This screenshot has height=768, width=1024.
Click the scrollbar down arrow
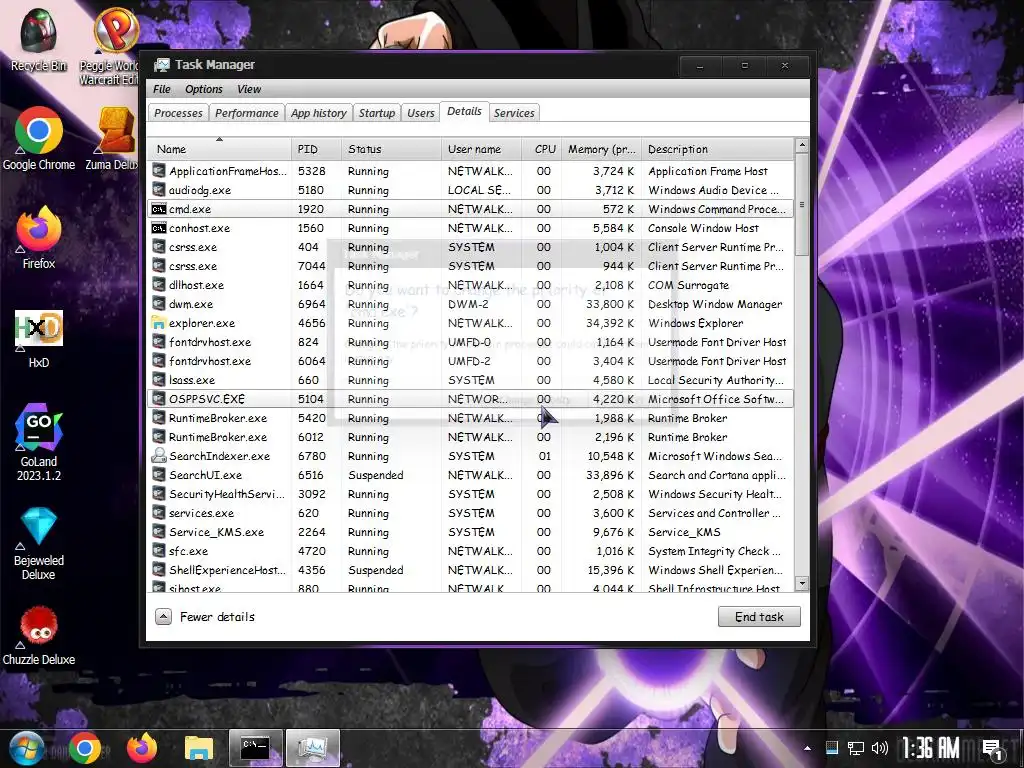tap(802, 583)
